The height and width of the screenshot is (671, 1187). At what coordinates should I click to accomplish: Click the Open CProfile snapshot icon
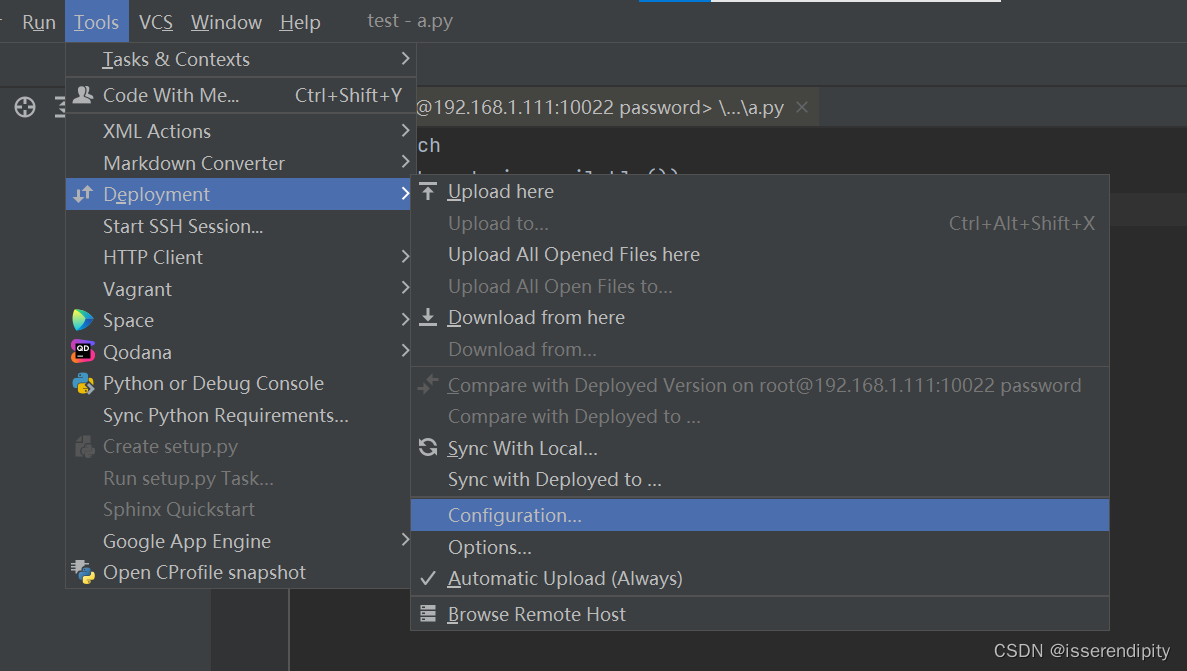(x=84, y=572)
